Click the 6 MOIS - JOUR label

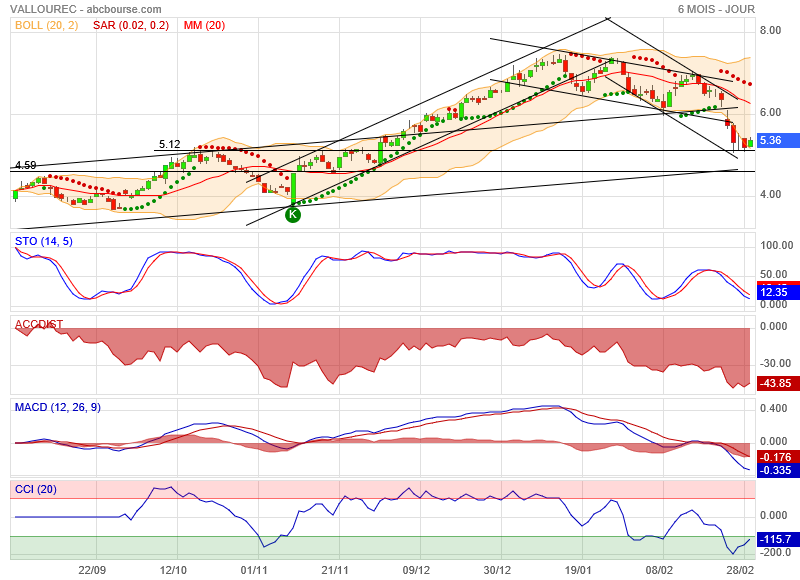point(716,9)
